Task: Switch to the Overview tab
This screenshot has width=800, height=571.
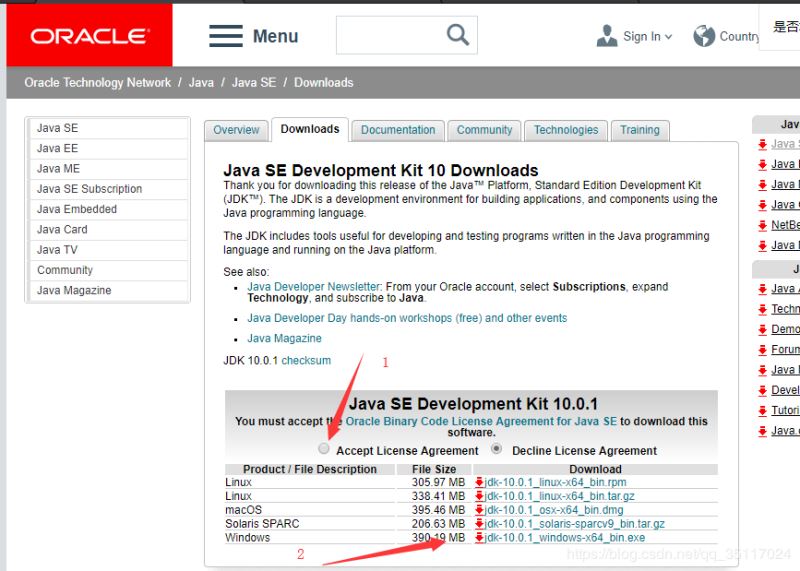Action: (236, 130)
